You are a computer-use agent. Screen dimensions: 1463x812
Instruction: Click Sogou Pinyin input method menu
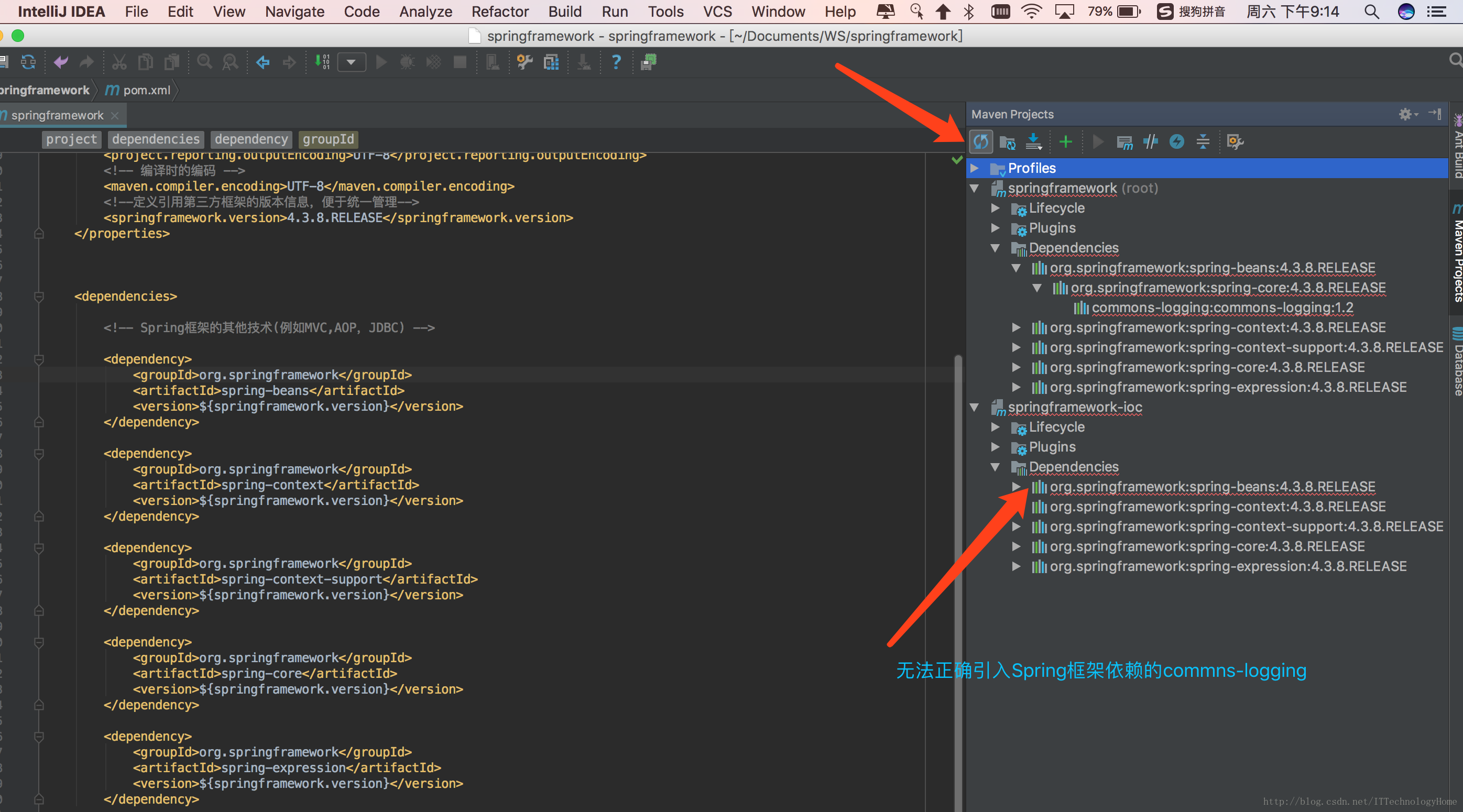(1191, 12)
